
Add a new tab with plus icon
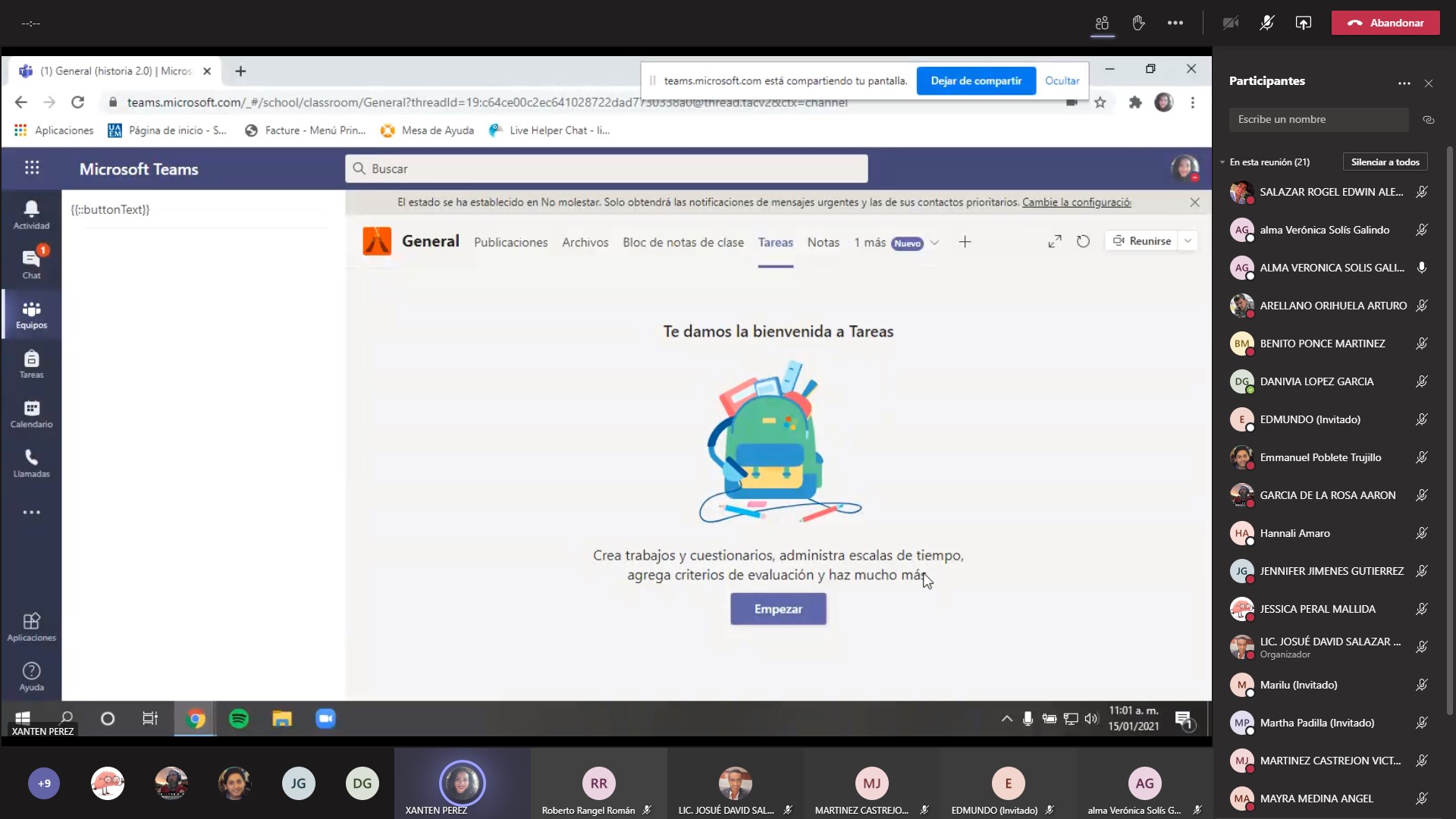[x=965, y=242]
